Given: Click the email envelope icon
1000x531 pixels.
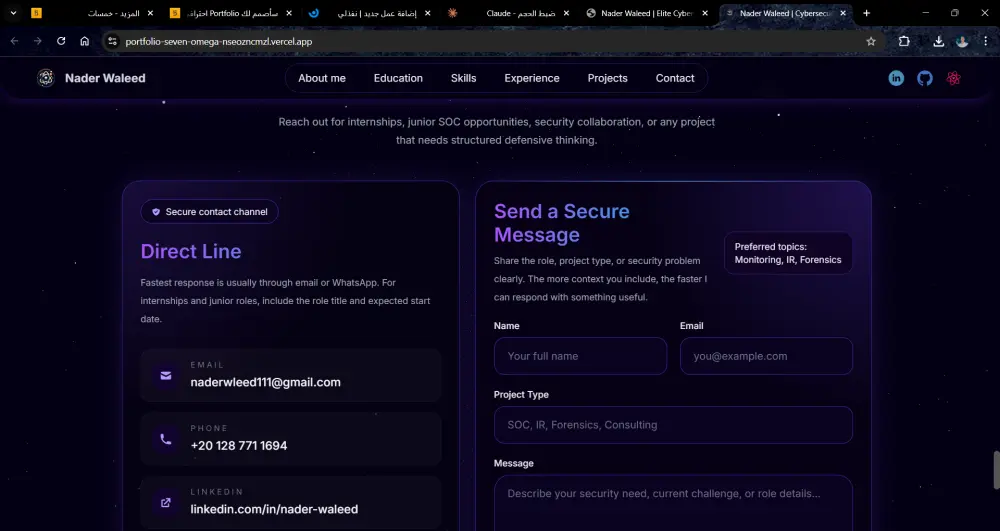Looking at the screenshot, I should click(x=166, y=375).
